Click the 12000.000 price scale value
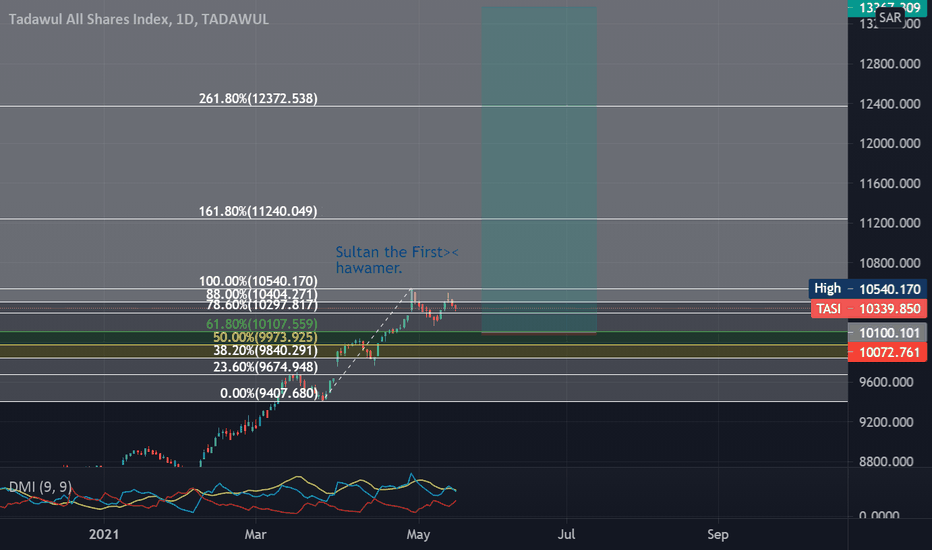The image size is (932, 550). click(x=890, y=143)
